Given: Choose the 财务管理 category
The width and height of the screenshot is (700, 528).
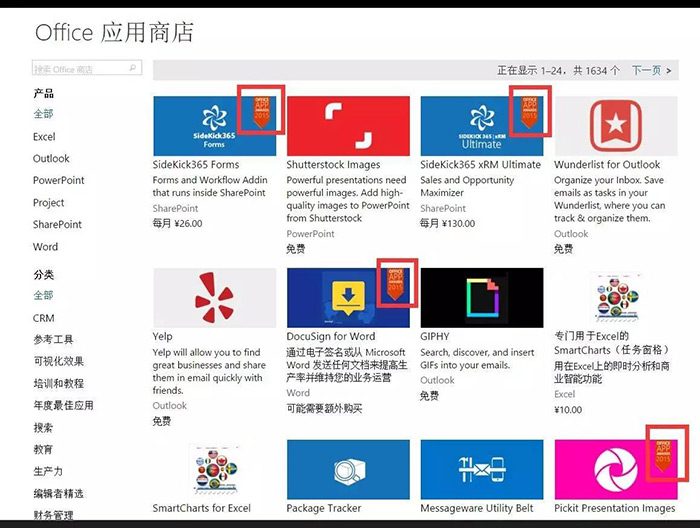Looking at the screenshot, I should click(53, 515).
